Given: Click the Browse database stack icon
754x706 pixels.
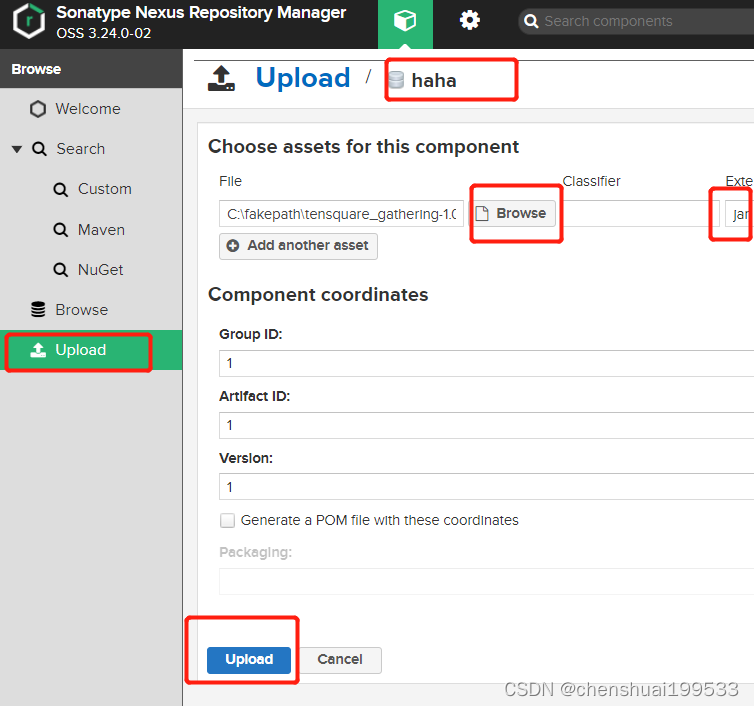Looking at the screenshot, I should point(38,310).
